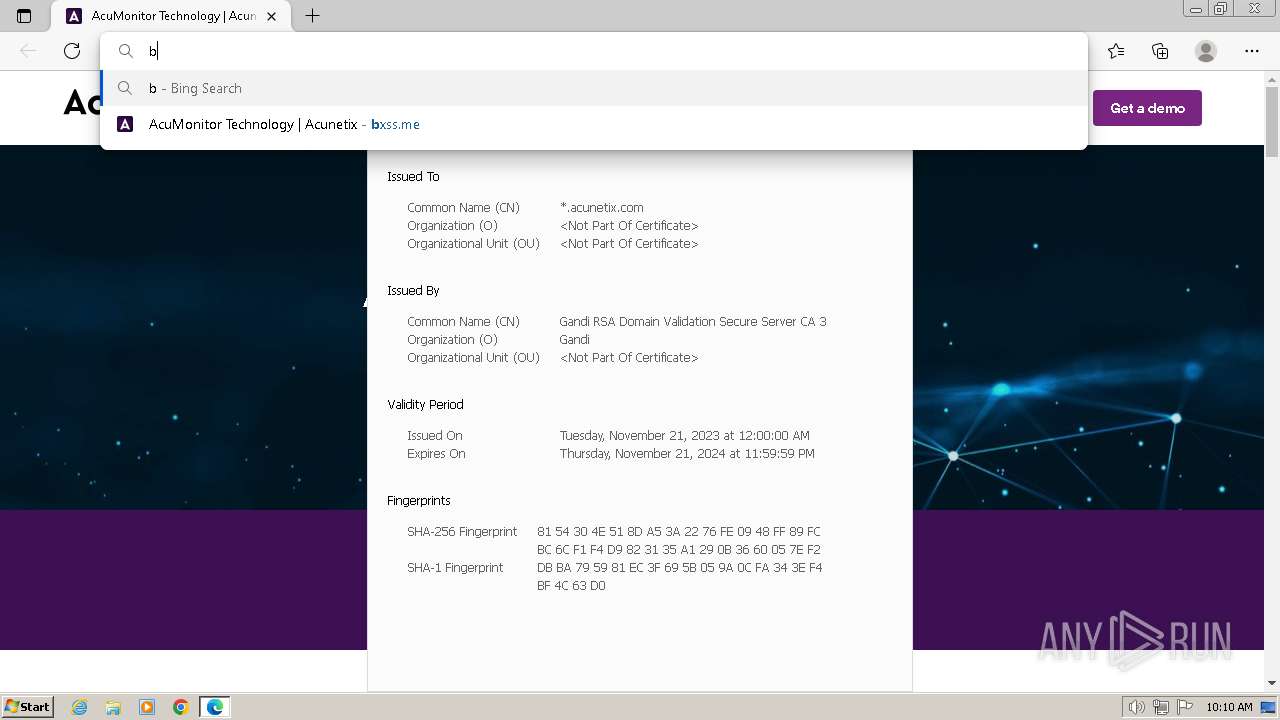Select the SHA-1 fingerprint first line
This screenshot has width=1280, height=720.
680,568
